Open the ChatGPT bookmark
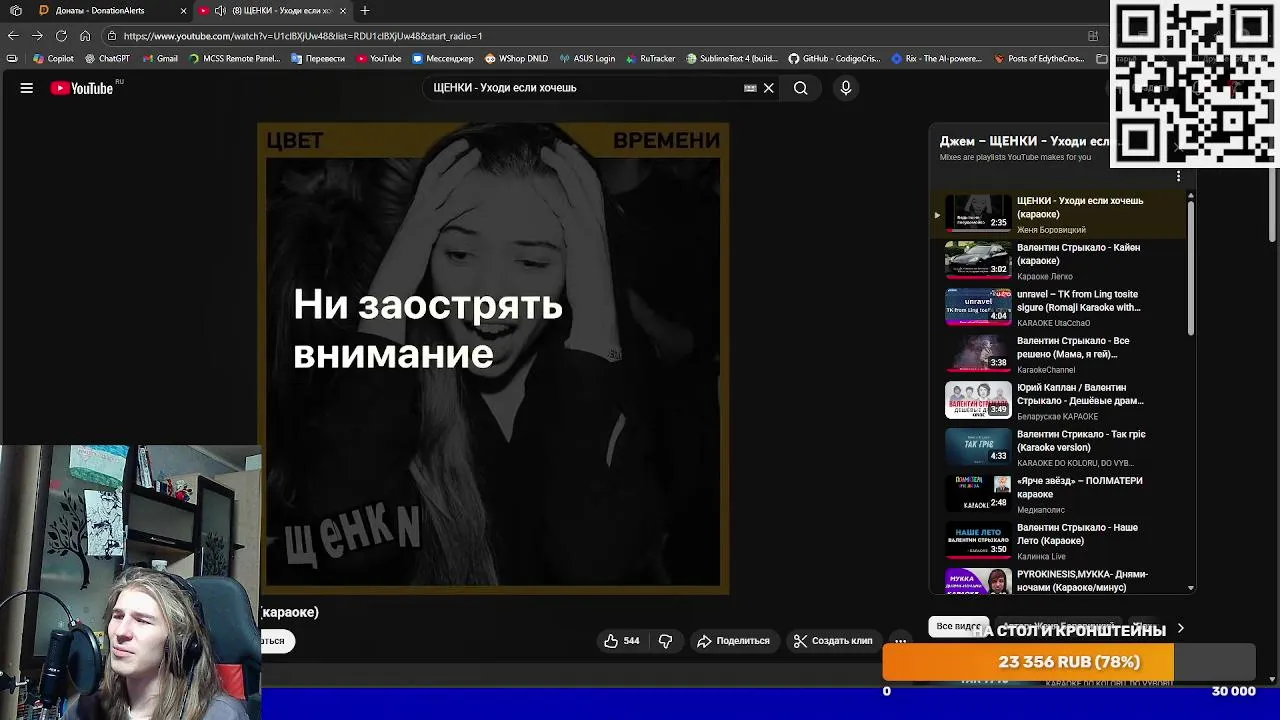 click(107, 59)
